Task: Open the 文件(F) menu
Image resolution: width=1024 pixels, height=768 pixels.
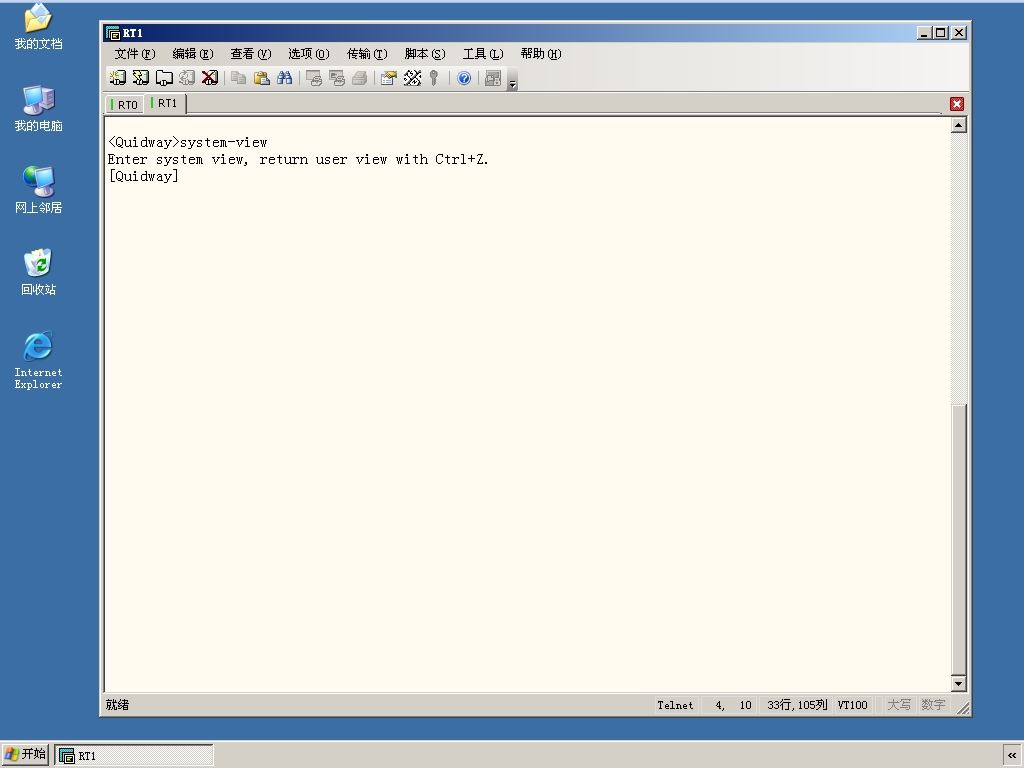Action: click(135, 54)
